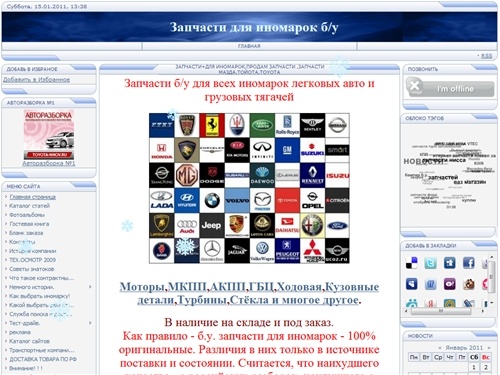Select day 2 in news calendar
Screen dimensions: 500x375
(x=486, y=367)
